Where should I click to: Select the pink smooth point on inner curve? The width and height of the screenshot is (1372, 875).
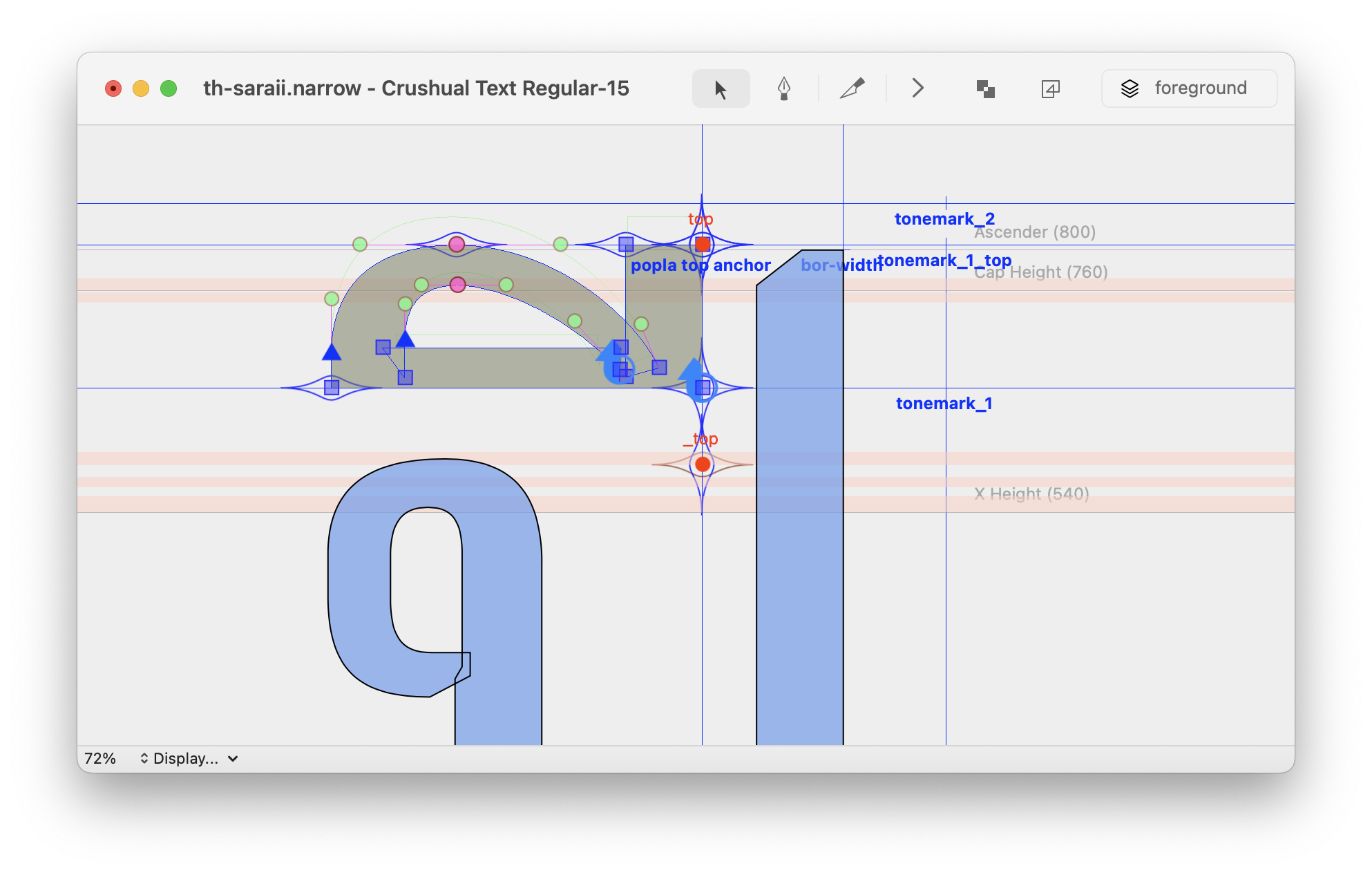click(x=457, y=285)
